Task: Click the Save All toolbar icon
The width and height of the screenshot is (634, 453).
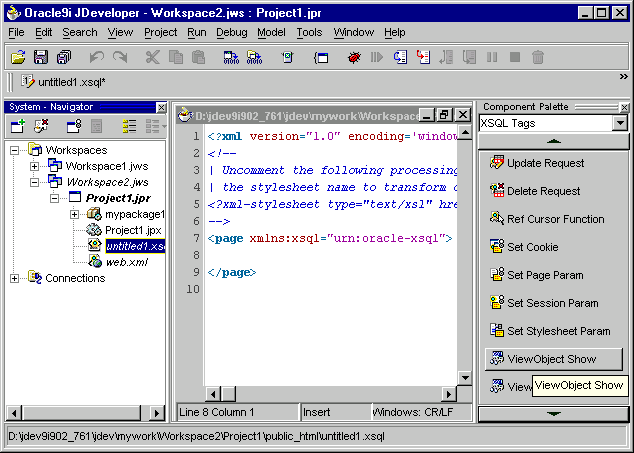Action: click(64, 57)
